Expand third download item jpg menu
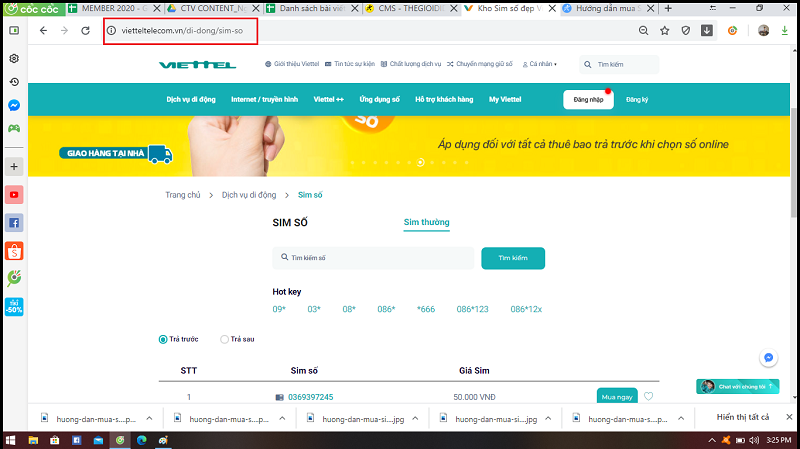 415,418
